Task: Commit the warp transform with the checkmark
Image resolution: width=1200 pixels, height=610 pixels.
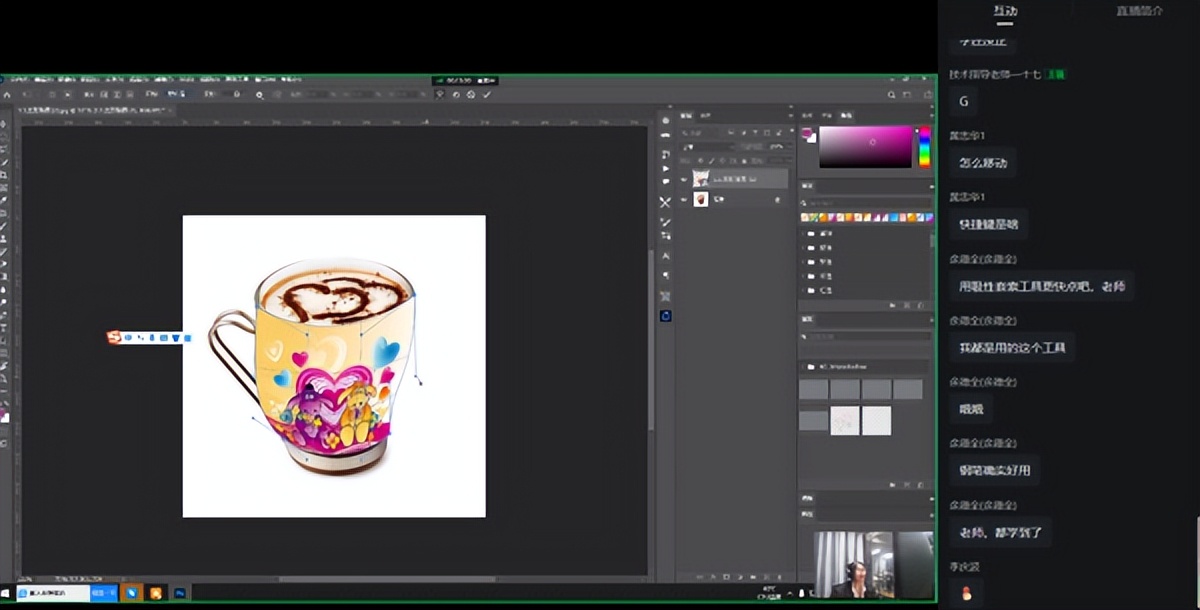Action: [x=487, y=94]
